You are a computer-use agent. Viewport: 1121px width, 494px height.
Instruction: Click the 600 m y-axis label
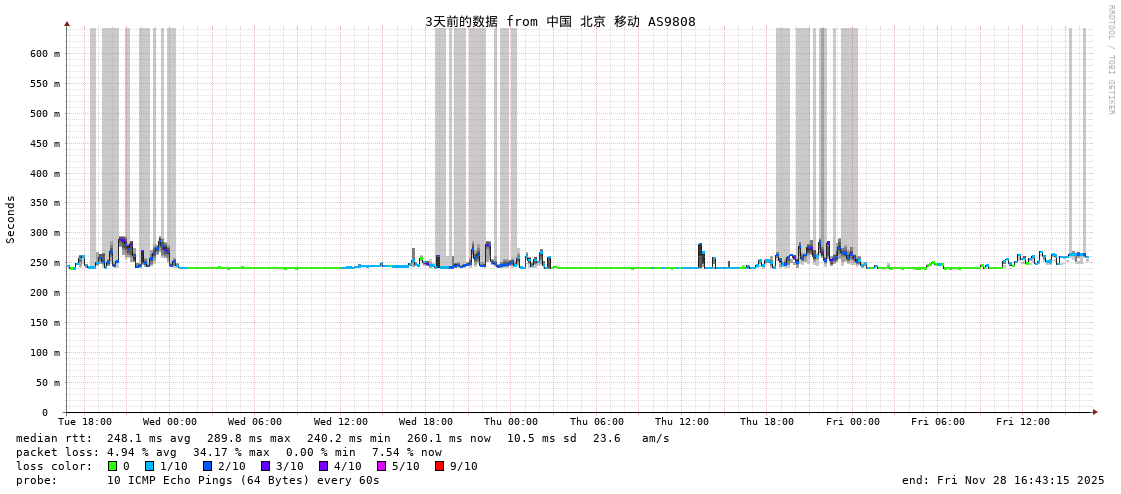[44, 54]
